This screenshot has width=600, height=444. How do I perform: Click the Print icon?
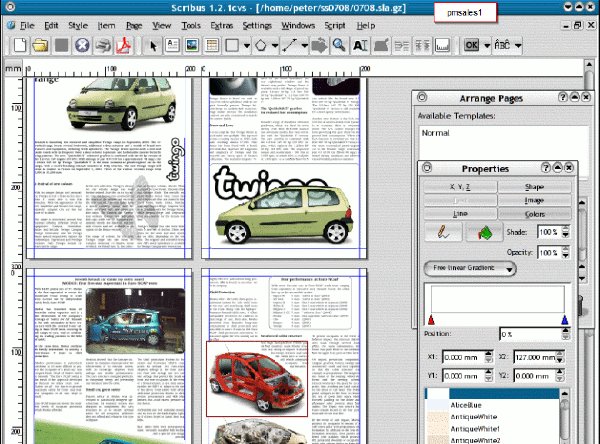103,45
